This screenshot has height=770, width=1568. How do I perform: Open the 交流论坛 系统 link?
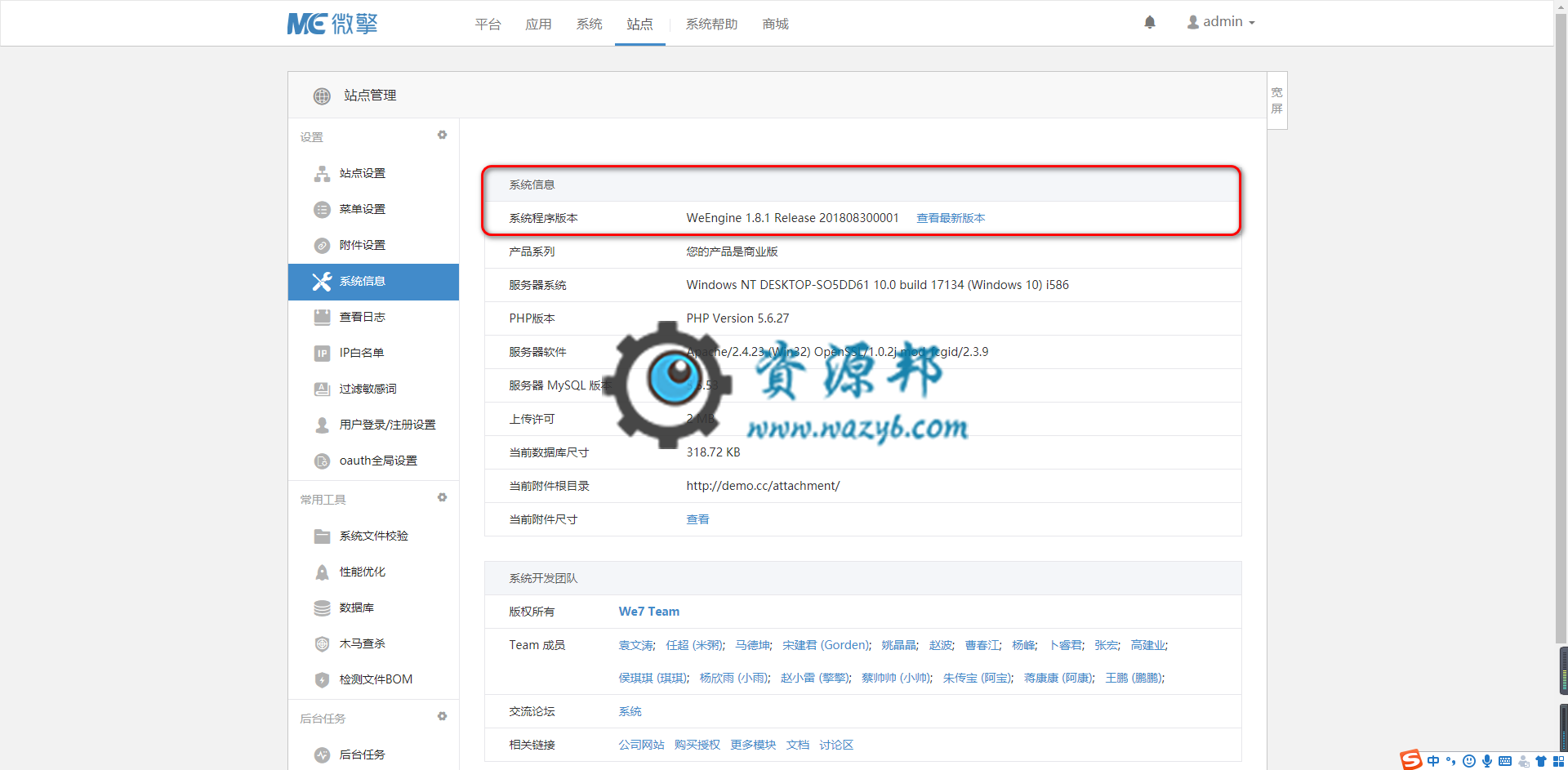(x=630, y=712)
